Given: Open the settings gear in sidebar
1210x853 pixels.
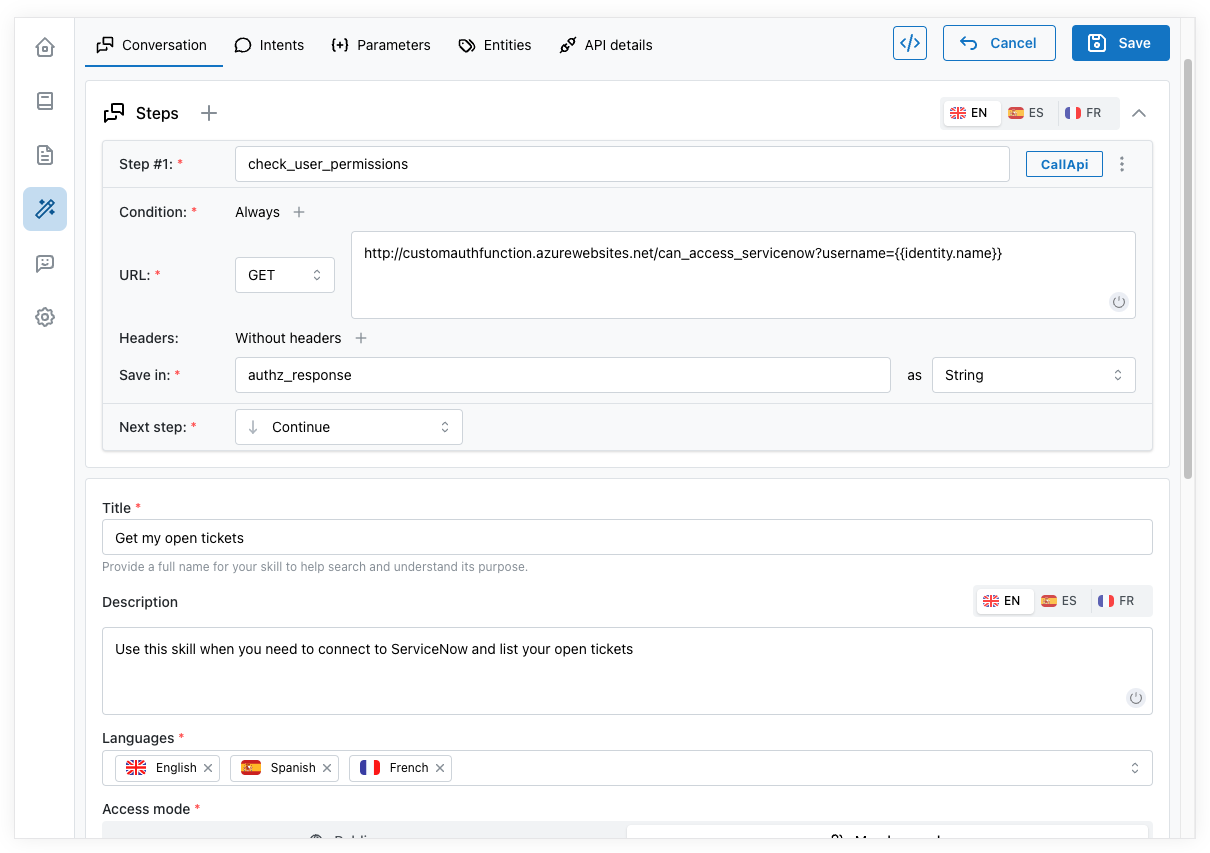Looking at the screenshot, I should [x=44, y=317].
